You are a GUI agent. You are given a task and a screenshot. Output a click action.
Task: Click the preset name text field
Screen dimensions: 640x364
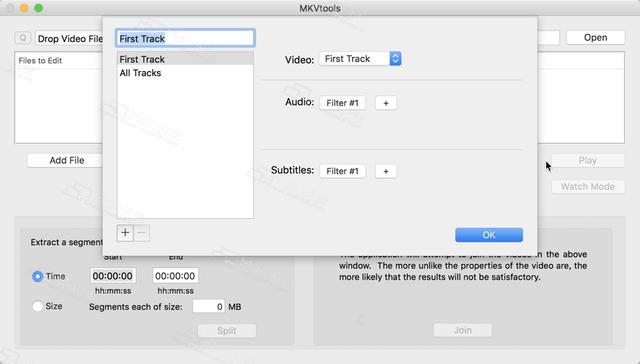[x=185, y=39]
